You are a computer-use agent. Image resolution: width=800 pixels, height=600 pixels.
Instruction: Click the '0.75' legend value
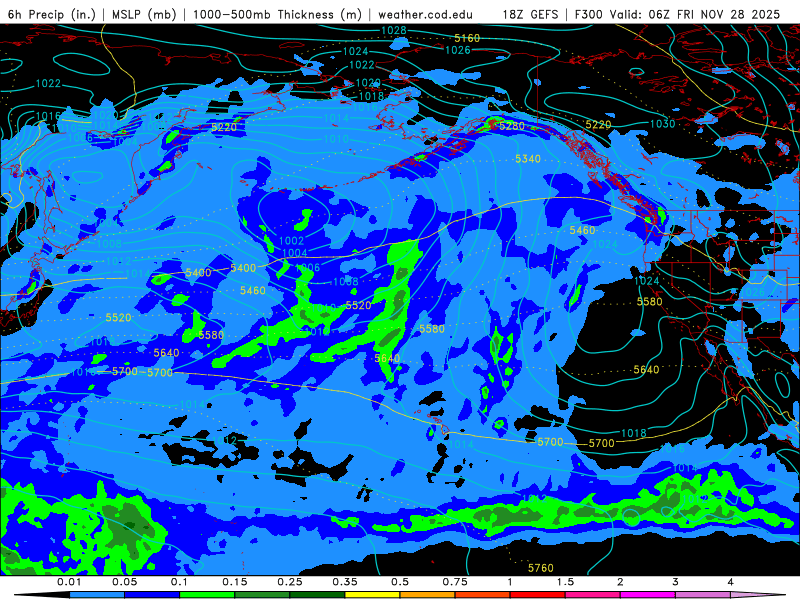[455, 582]
